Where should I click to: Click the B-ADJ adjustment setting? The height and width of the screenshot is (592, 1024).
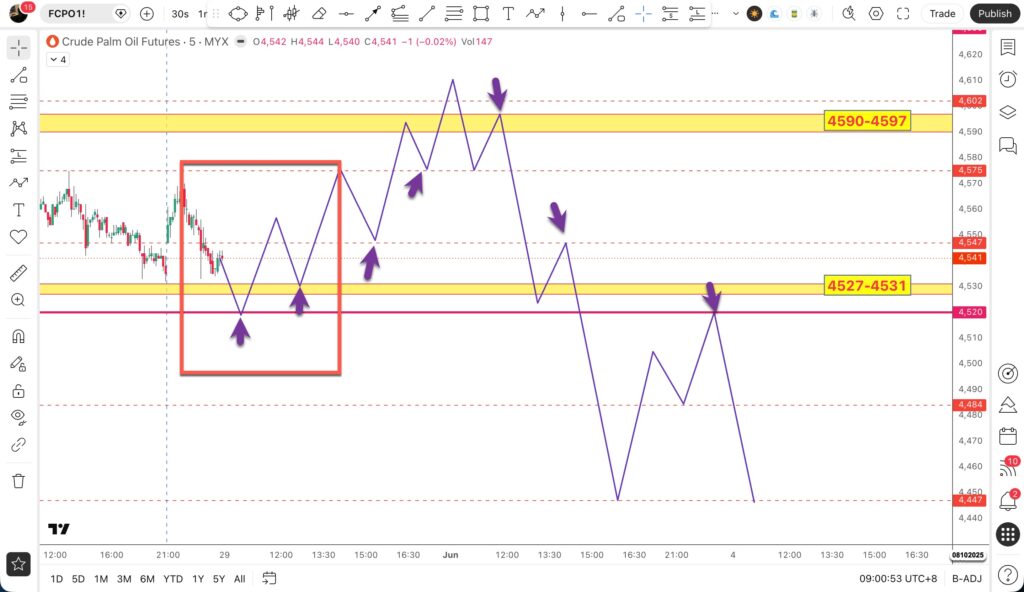point(967,579)
